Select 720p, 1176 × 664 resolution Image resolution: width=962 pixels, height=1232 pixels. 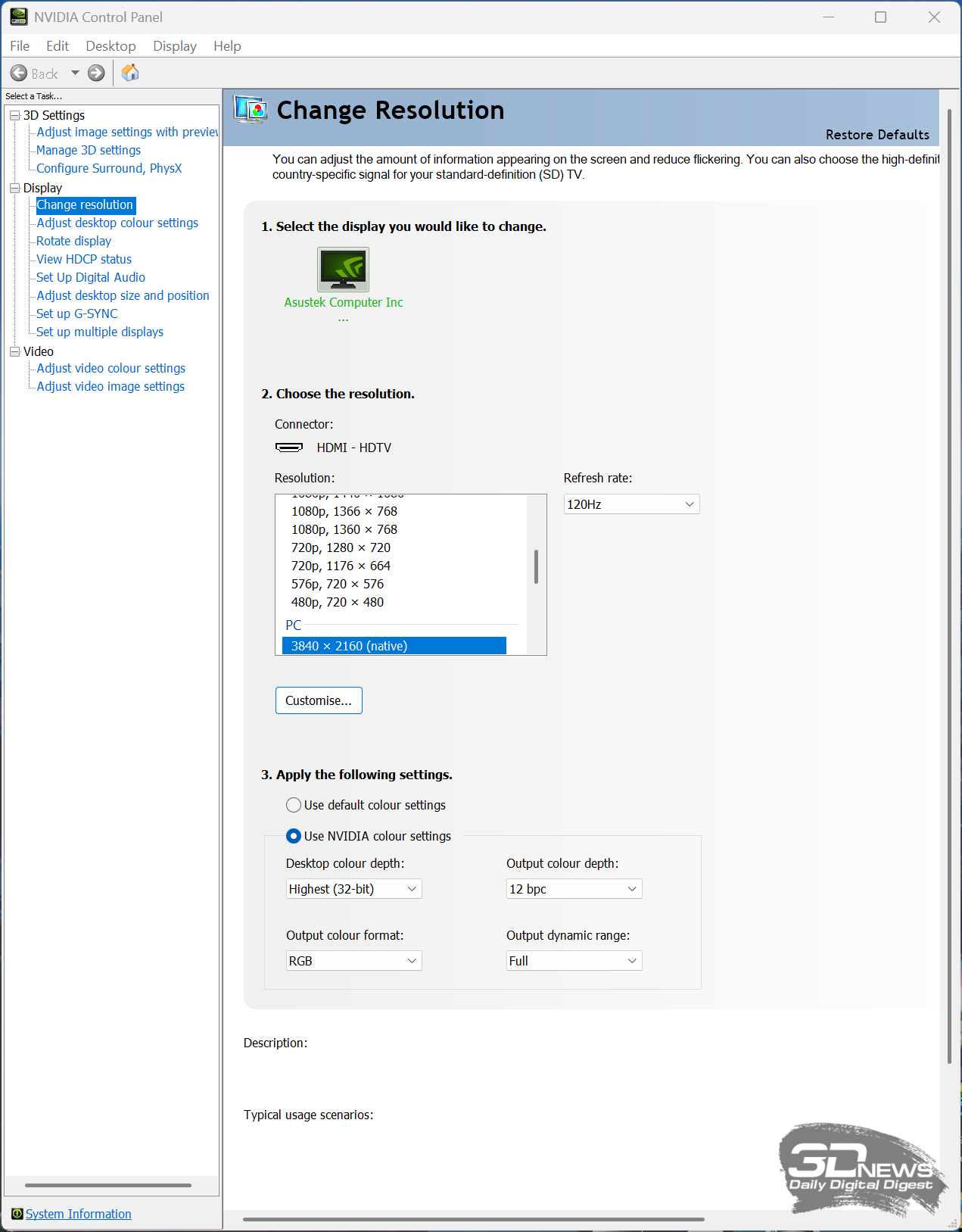click(341, 566)
